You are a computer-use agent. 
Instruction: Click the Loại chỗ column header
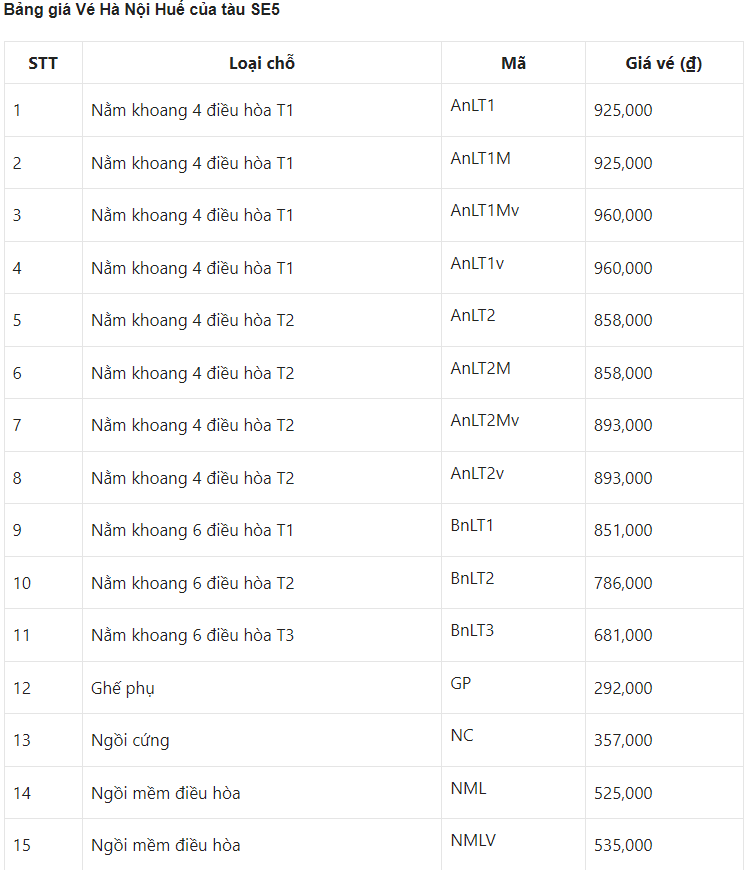262,63
